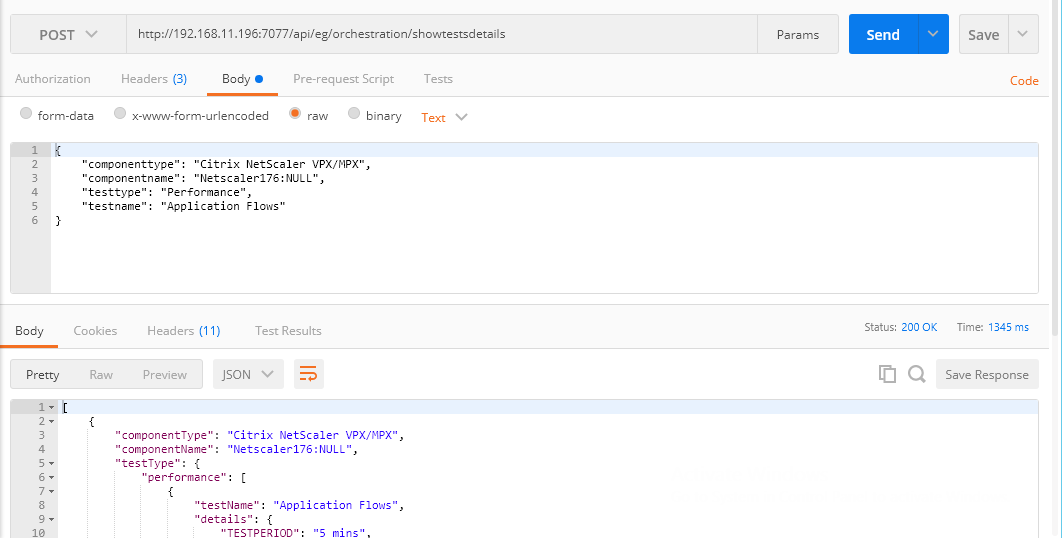Collapse the details fold arrow on line 9
Screen dimensions: 1062x538
(51, 519)
